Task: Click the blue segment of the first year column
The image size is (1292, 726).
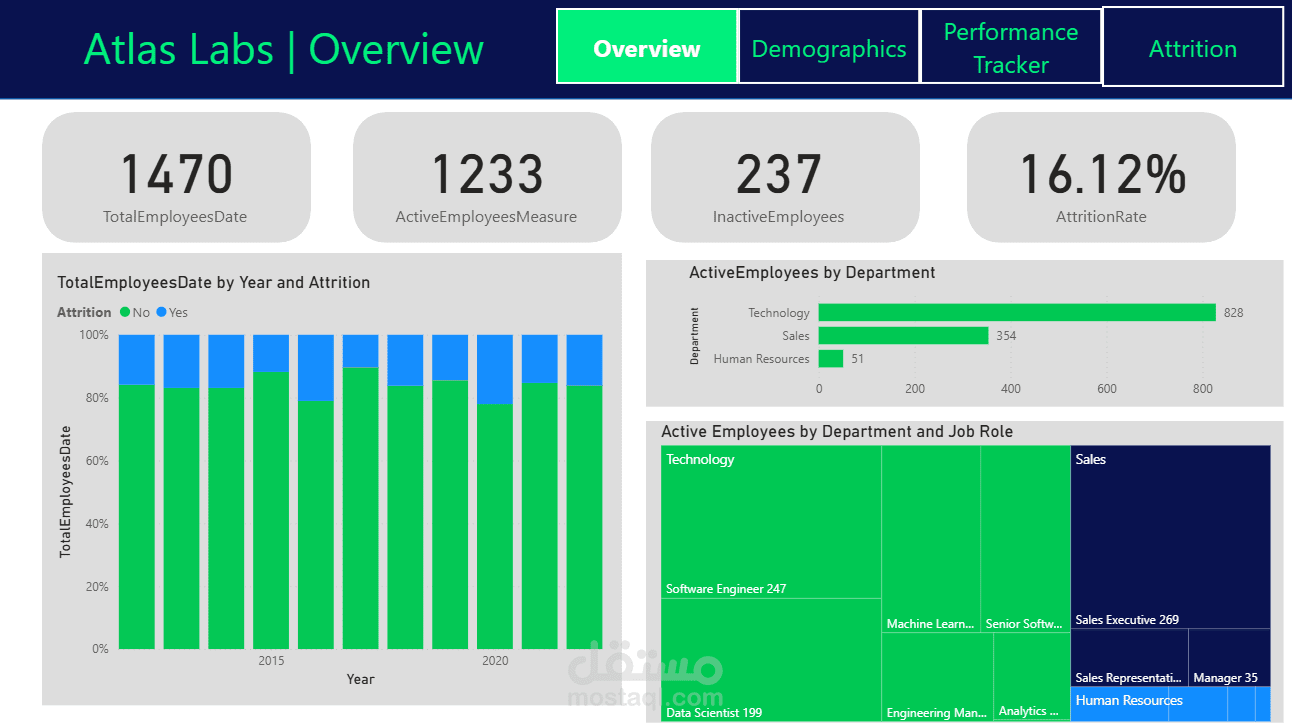Action: click(x=137, y=359)
